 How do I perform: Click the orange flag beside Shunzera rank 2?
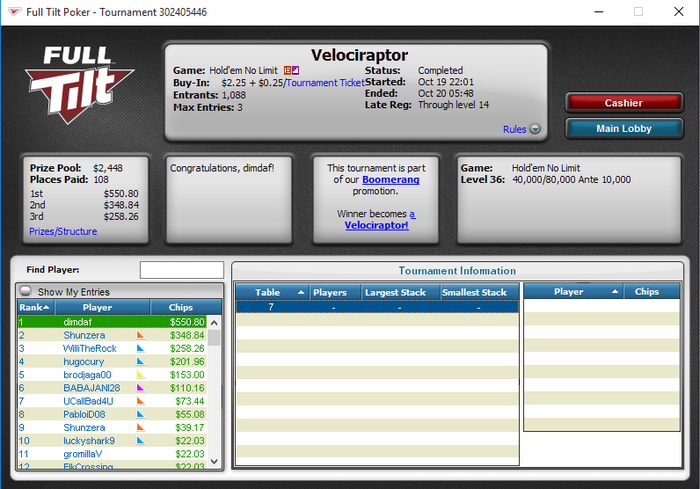pyautogui.click(x=140, y=335)
